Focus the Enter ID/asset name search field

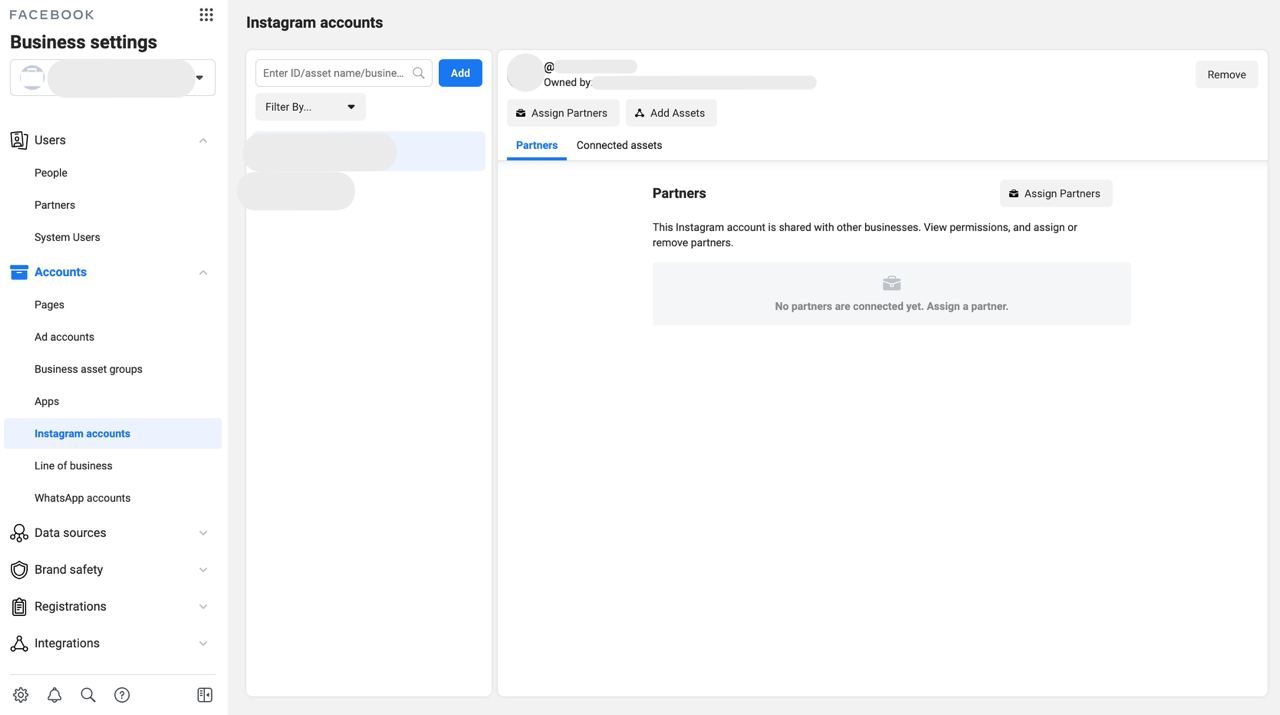pos(344,73)
